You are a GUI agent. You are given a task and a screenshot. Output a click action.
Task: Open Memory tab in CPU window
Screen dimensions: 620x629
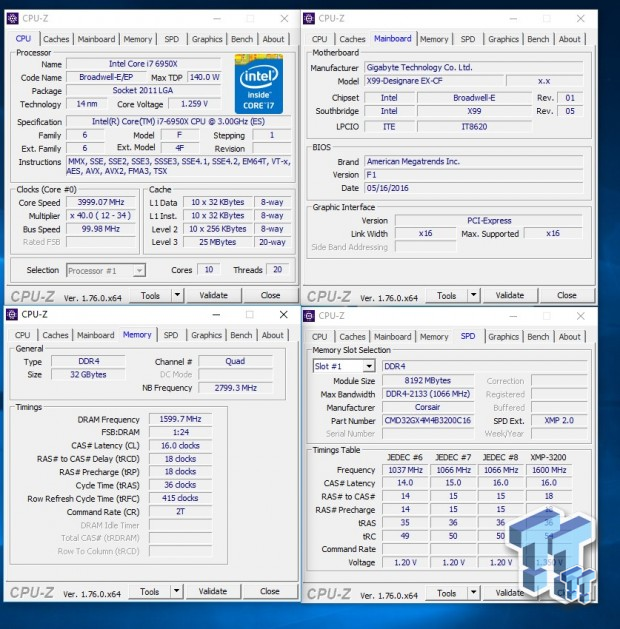(x=138, y=39)
